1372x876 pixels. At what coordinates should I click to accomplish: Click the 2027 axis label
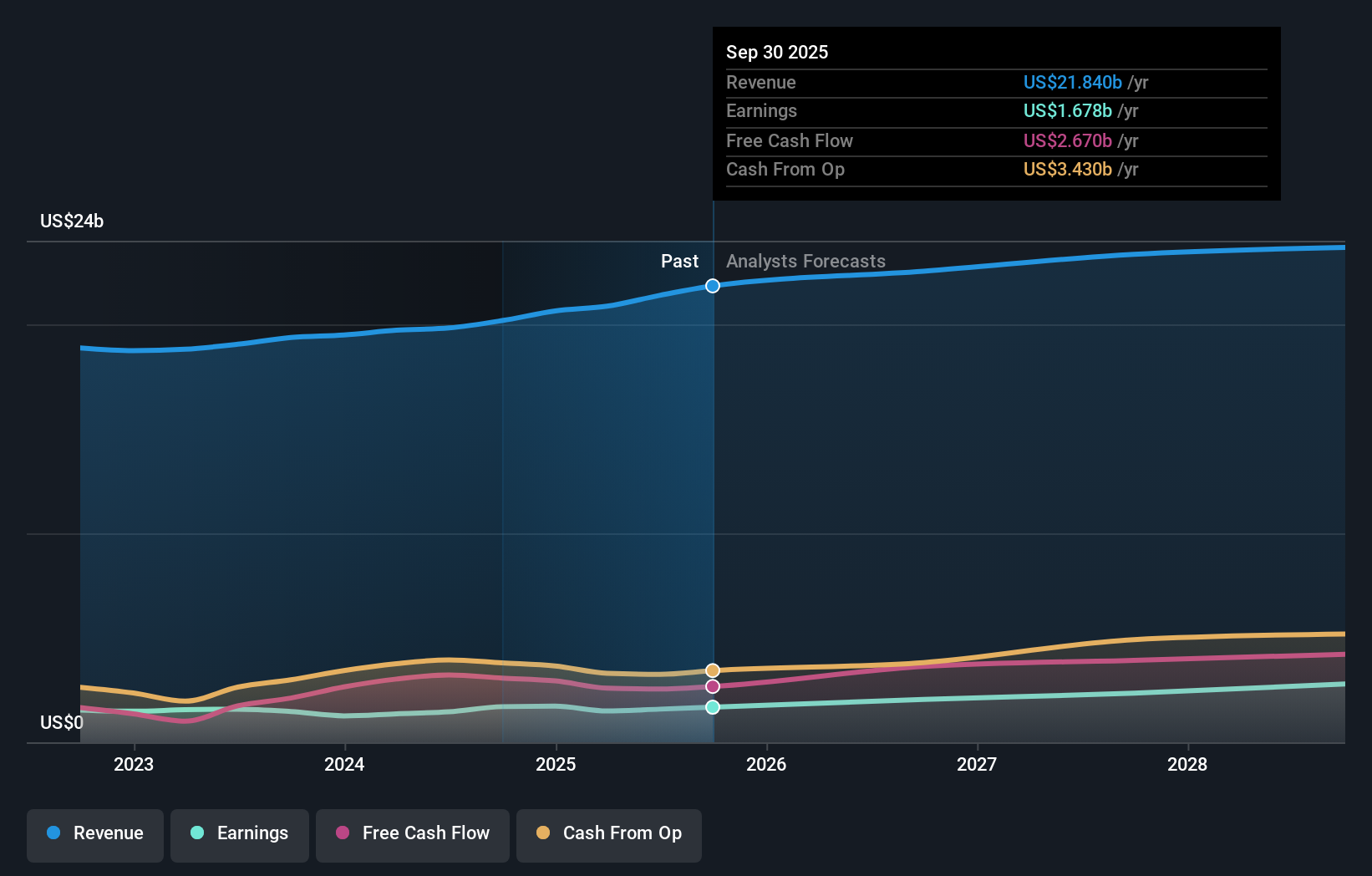pos(977,764)
